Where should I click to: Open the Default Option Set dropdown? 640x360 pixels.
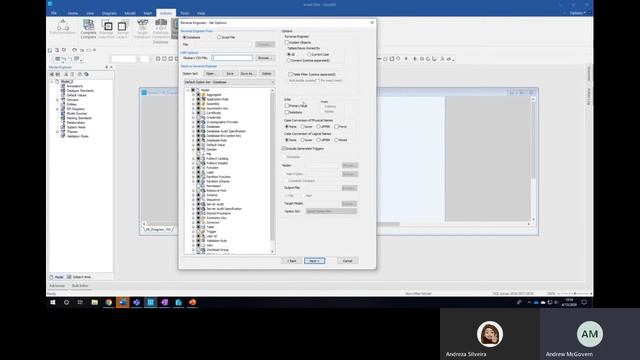(229, 82)
